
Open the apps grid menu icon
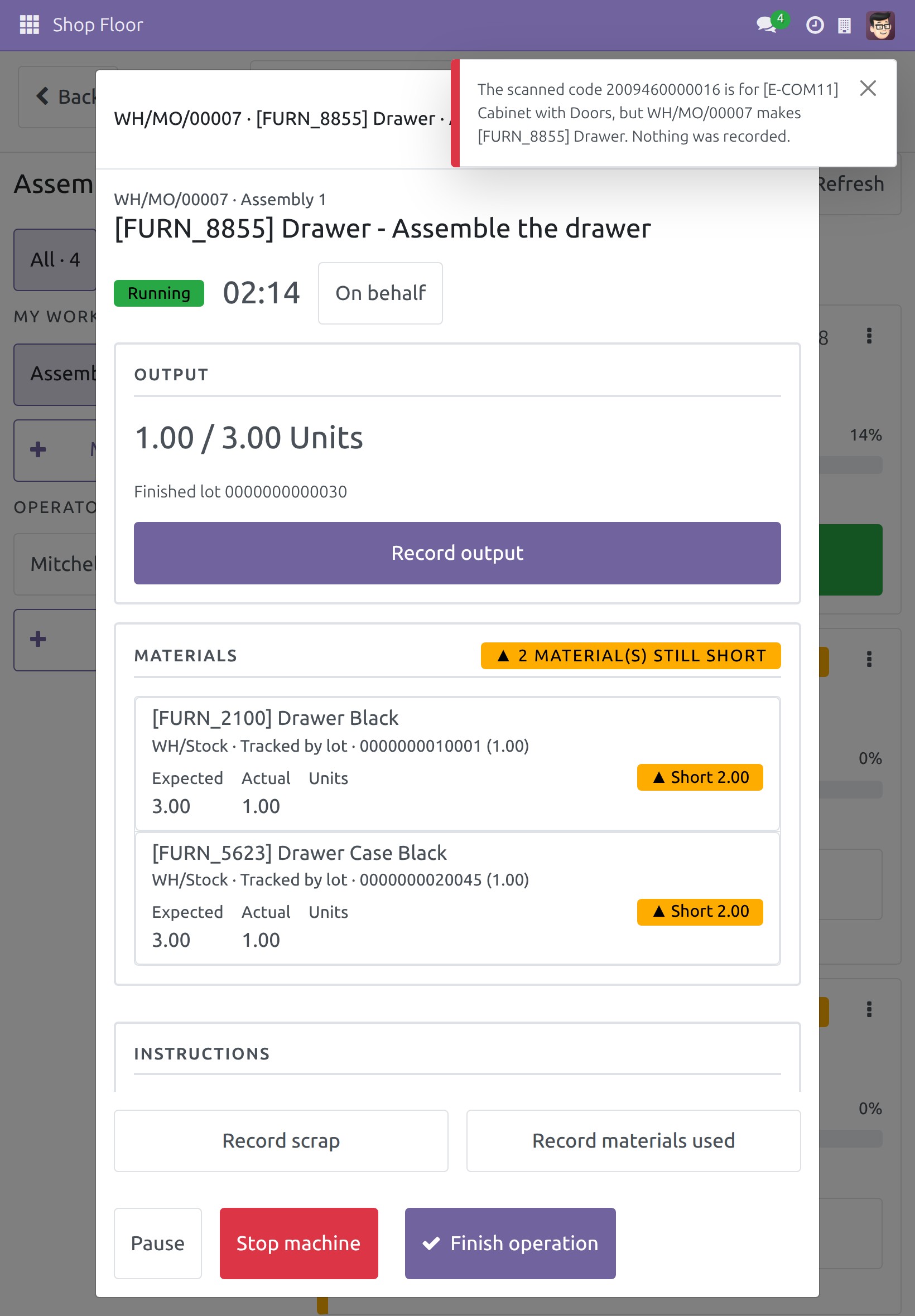click(x=29, y=25)
